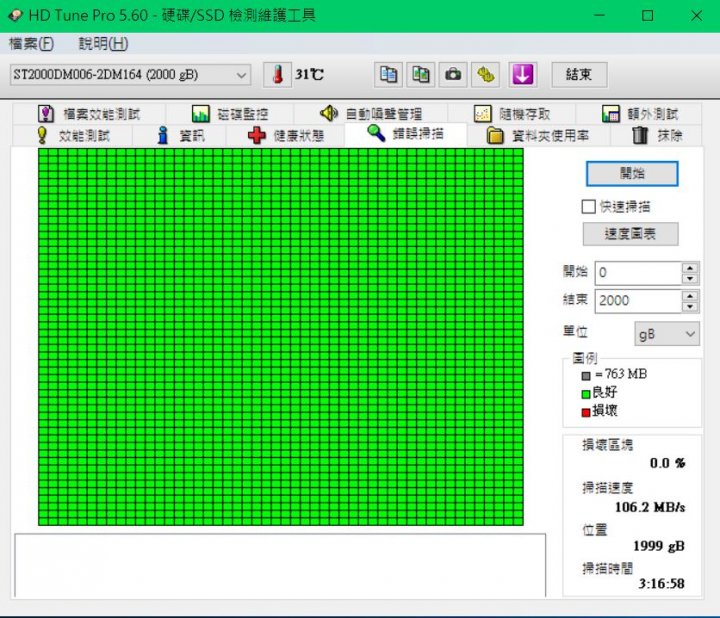Open the gB unit dropdown
Image resolution: width=720 pixels, height=618 pixels.
(x=667, y=334)
